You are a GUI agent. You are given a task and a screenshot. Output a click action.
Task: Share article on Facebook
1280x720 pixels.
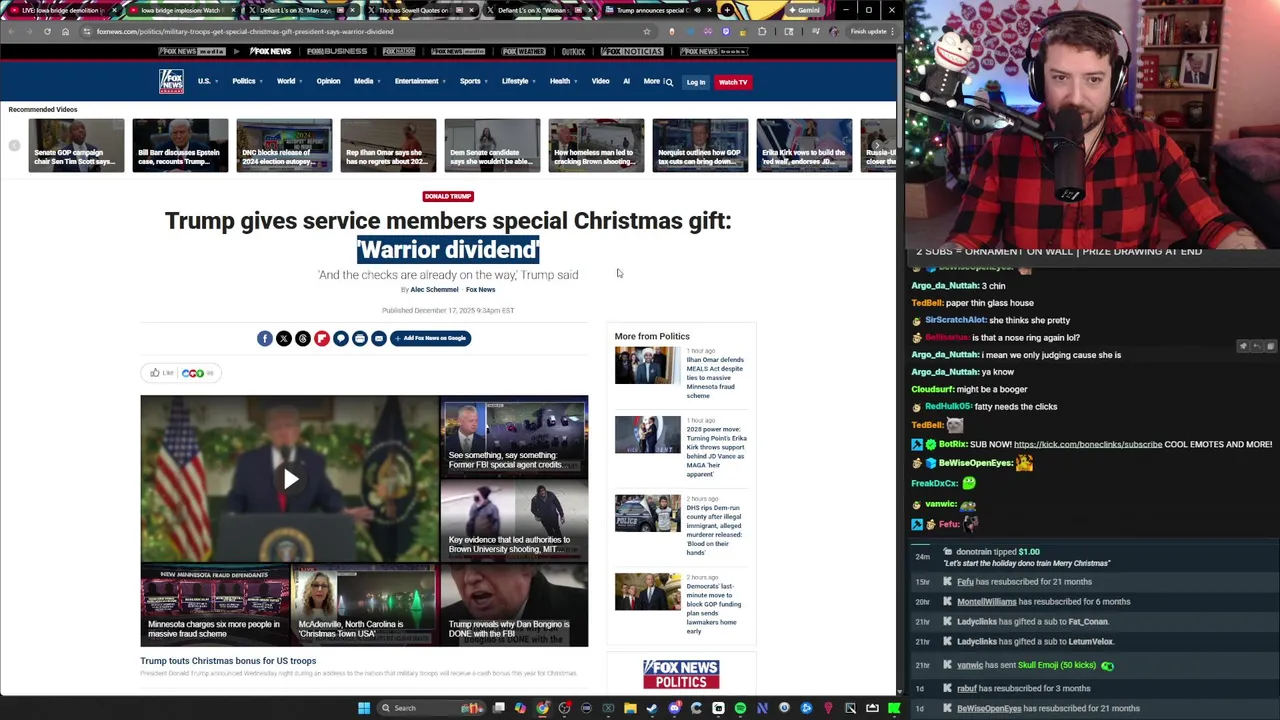(264, 339)
